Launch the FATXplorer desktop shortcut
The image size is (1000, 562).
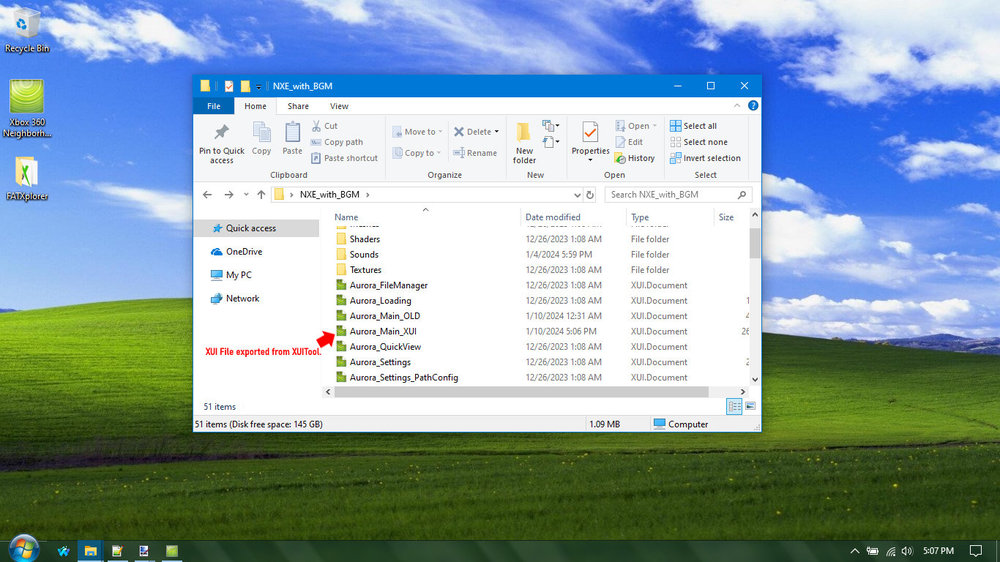(27, 179)
